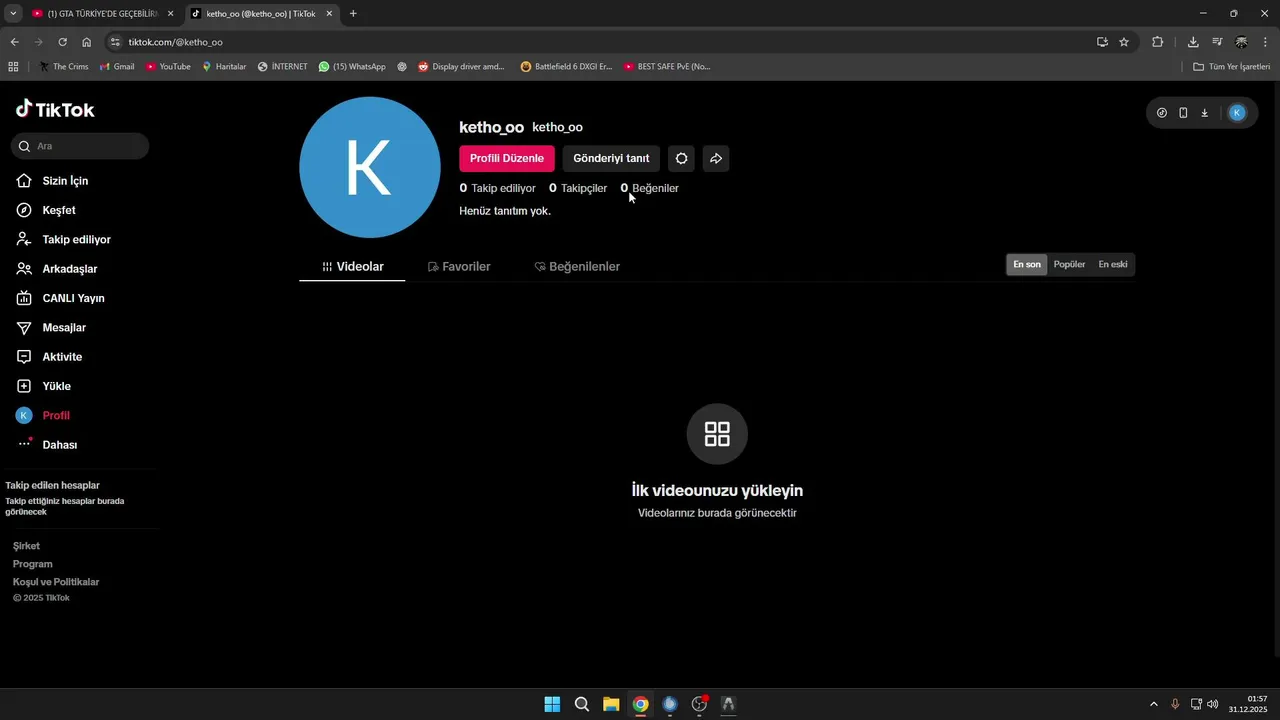Open Windows Start menu
This screenshot has height=720, width=1280.
point(552,704)
